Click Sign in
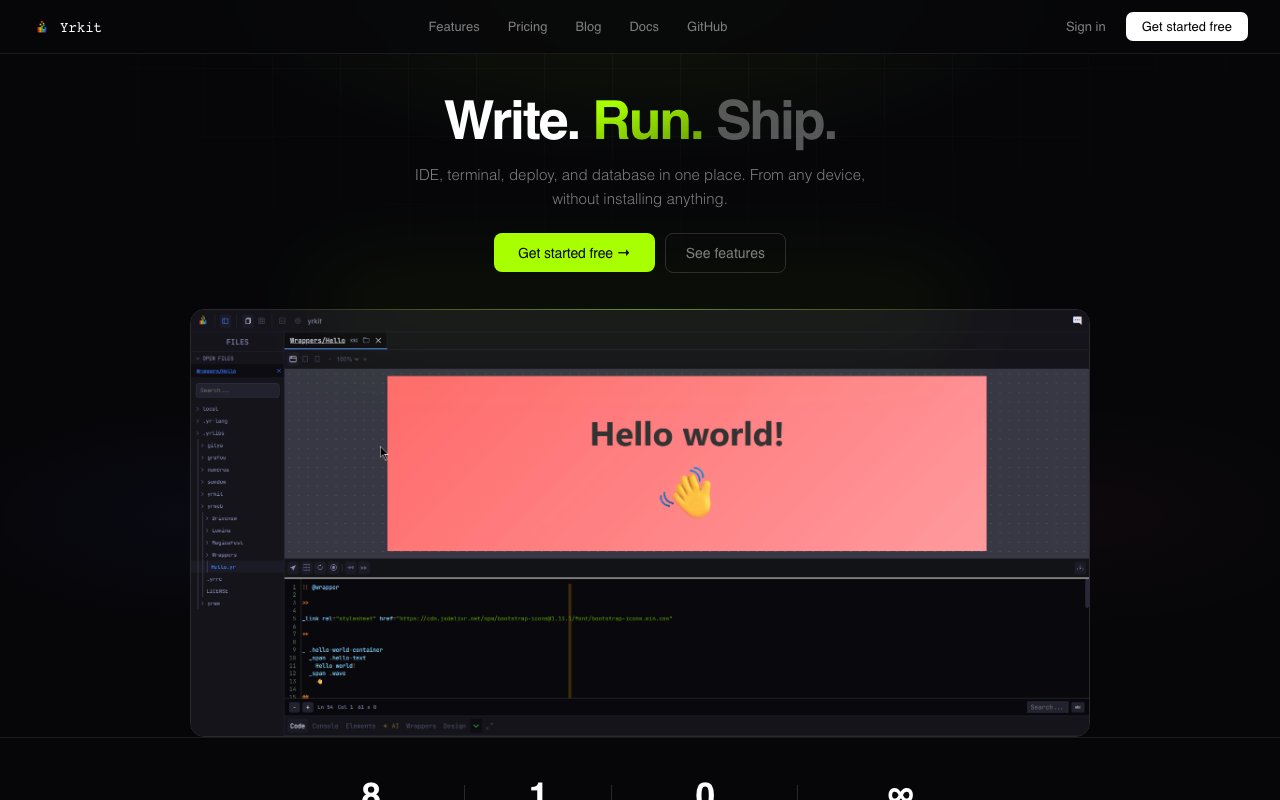 click(x=1085, y=27)
